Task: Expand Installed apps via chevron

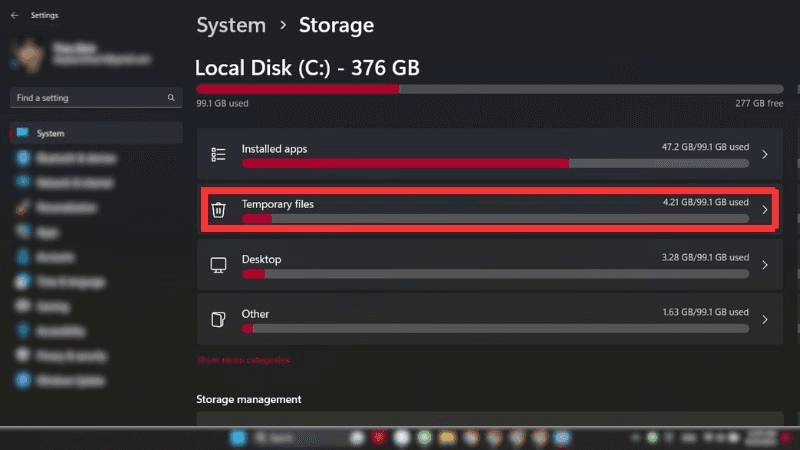Action: tap(764, 154)
